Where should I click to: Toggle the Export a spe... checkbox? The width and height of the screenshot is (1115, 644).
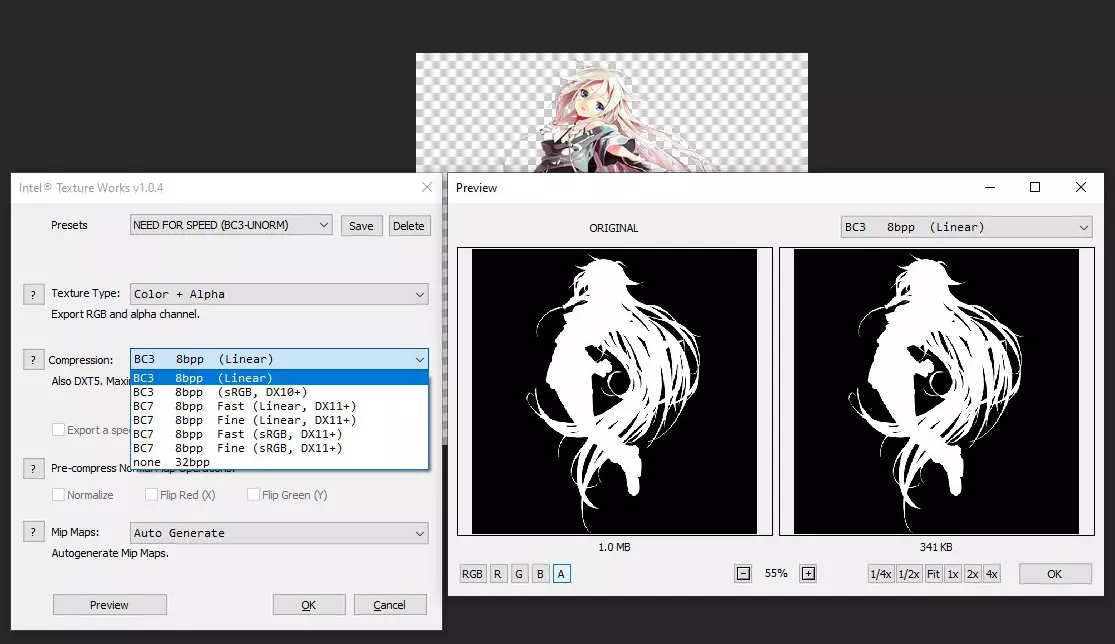point(58,430)
